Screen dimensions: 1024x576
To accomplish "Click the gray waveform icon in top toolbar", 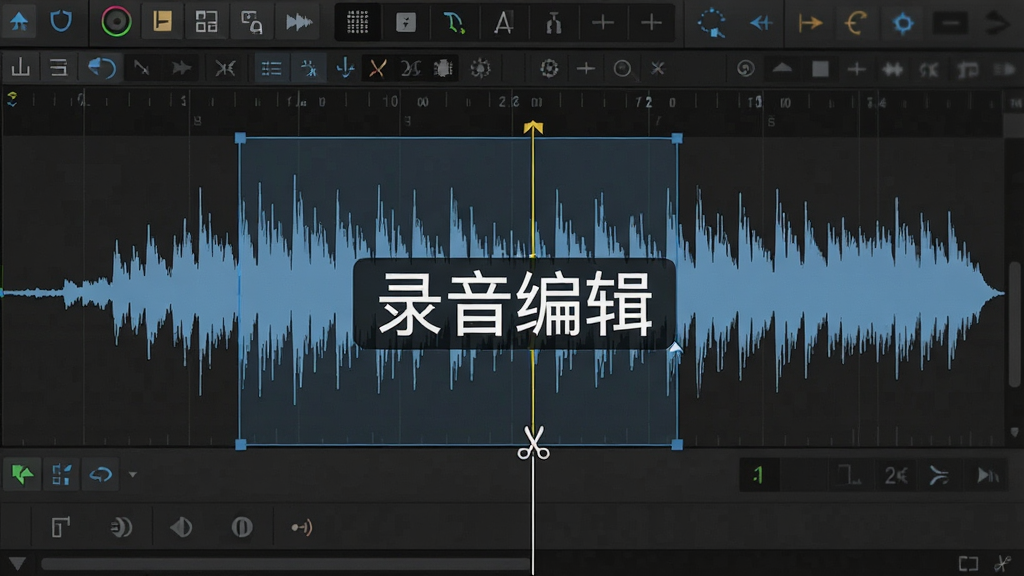I will (x=298, y=22).
